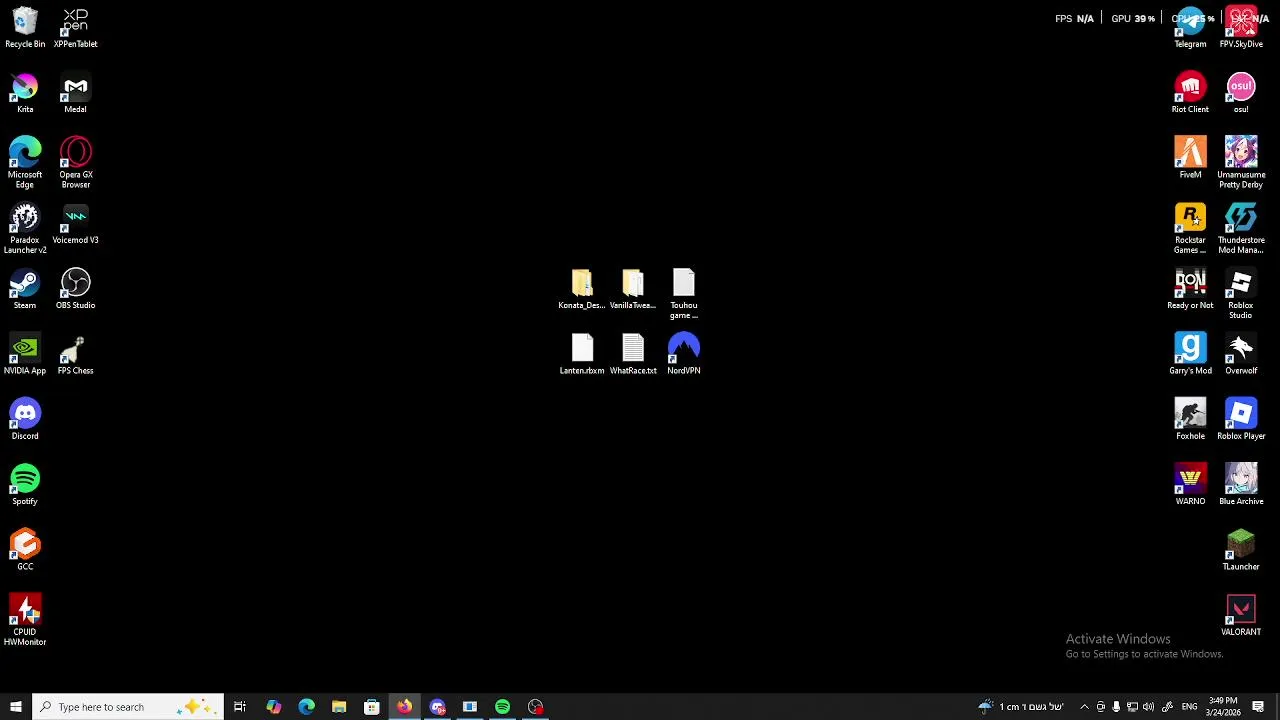Image resolution: width=1280 pixels, height=720 pixels.
Task: Click the Voicemod V3 shortcut
Action: click(x=75, y=224)
